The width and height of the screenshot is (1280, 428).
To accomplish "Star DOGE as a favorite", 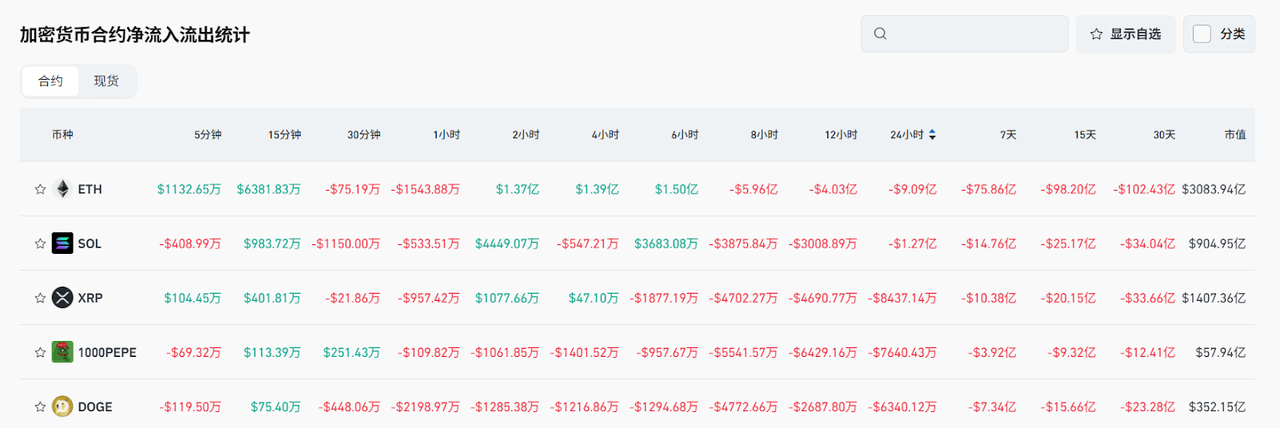I will pyautogui.click(x=40, y=406).
